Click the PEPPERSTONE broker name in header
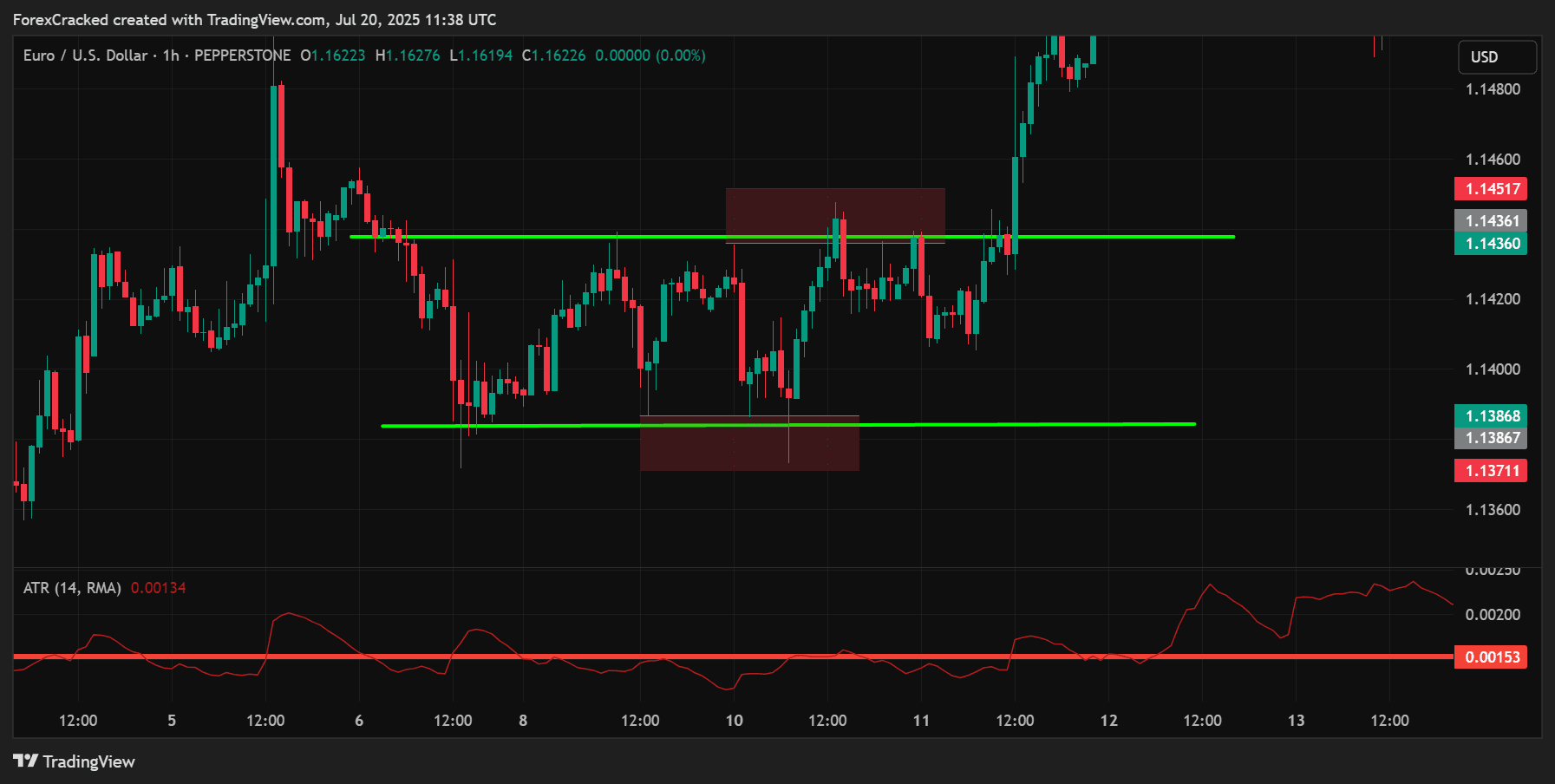 pyautogui.click(x=242, y=56)
